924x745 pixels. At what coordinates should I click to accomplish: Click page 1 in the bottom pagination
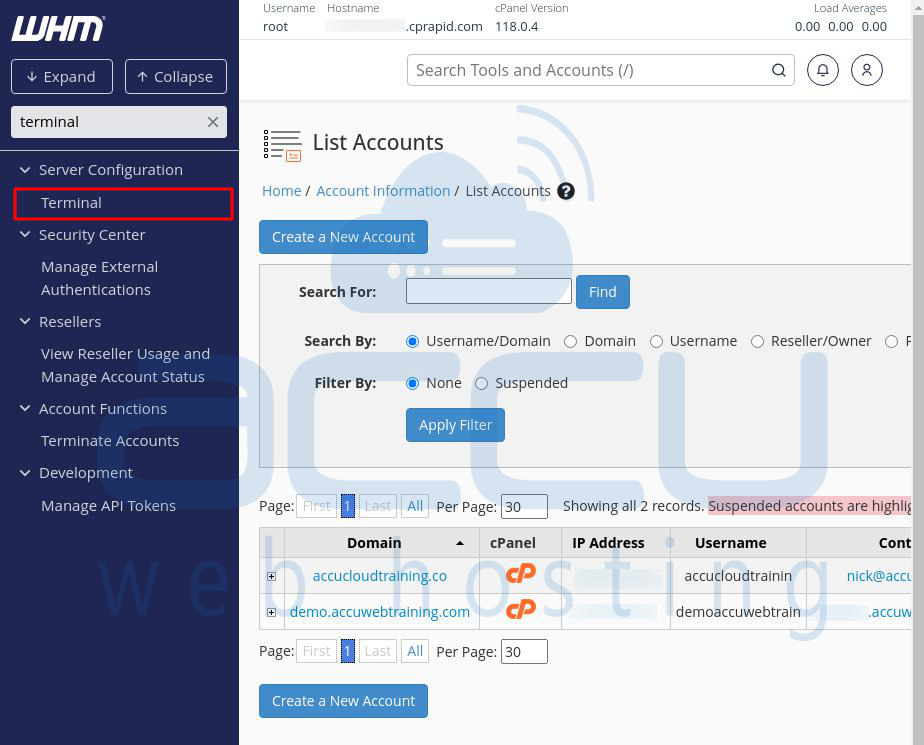(x=348, y=651)
